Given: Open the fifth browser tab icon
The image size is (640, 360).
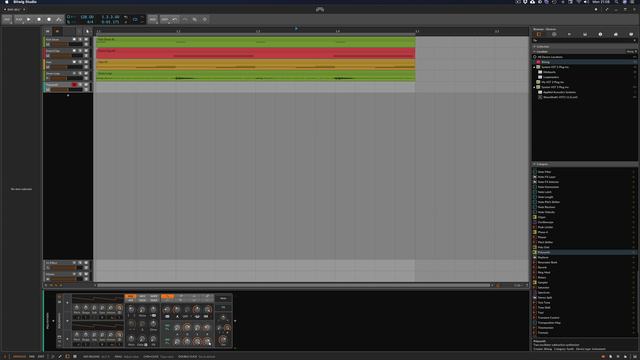Looking at the screenshot, I should (600, 35).
